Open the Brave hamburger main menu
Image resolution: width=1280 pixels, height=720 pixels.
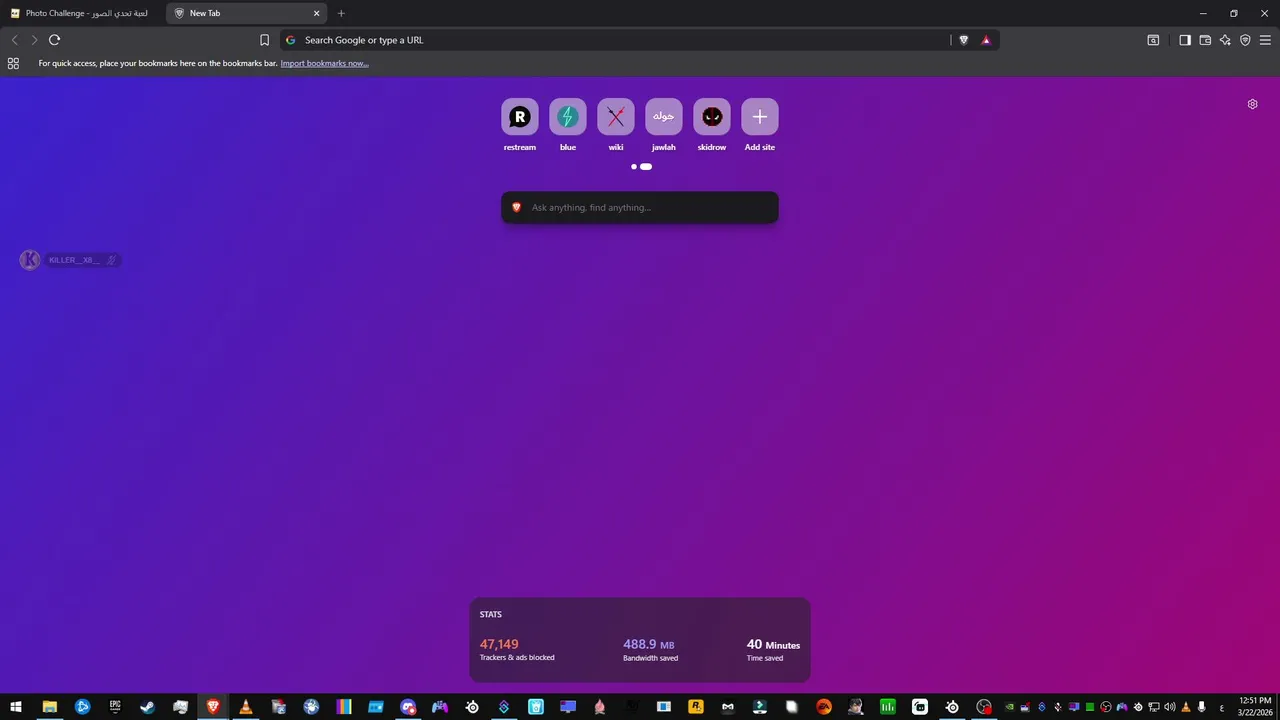click(x=1265, y=40)
